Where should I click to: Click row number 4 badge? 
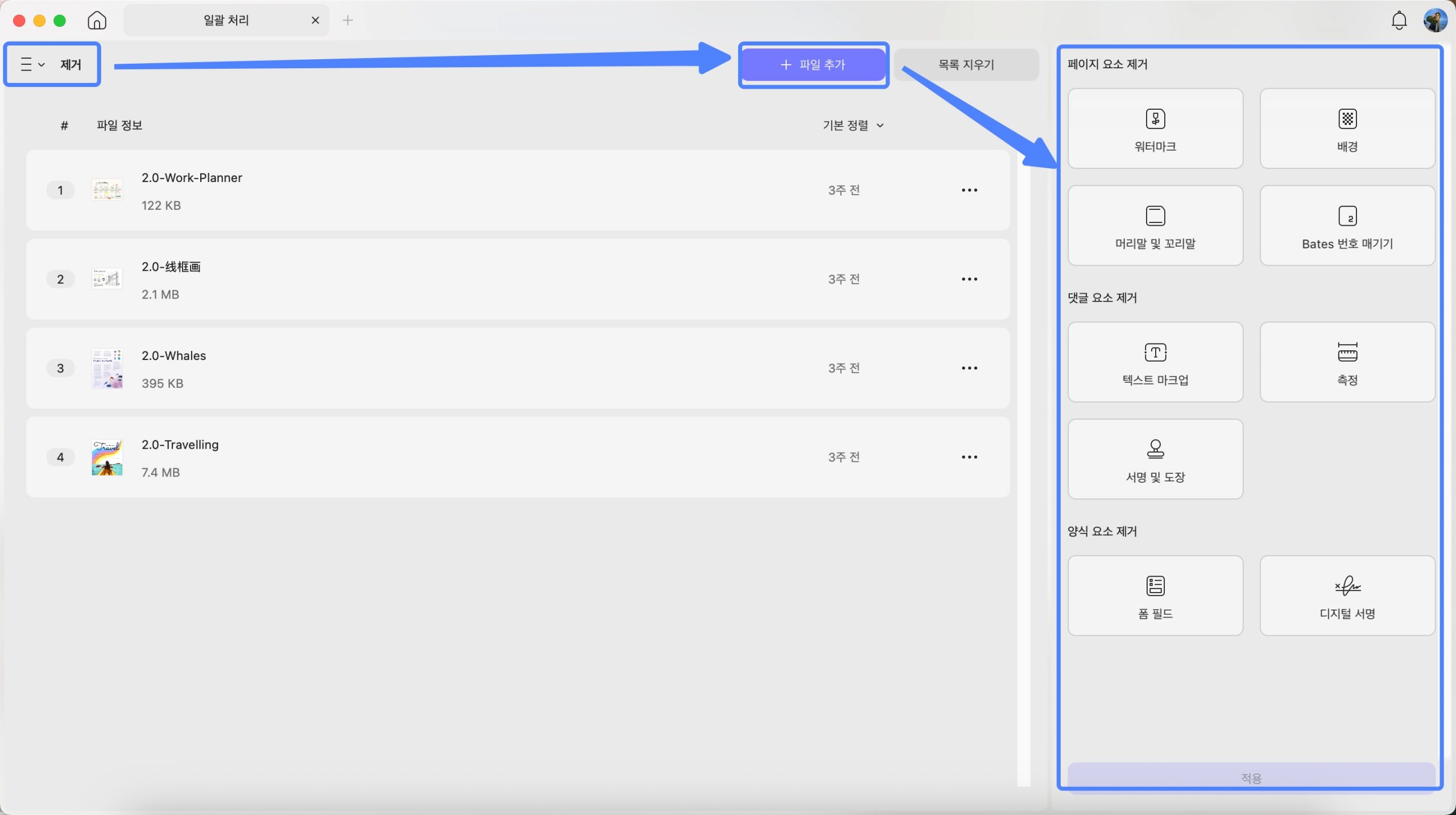click(x=60, y=457)
